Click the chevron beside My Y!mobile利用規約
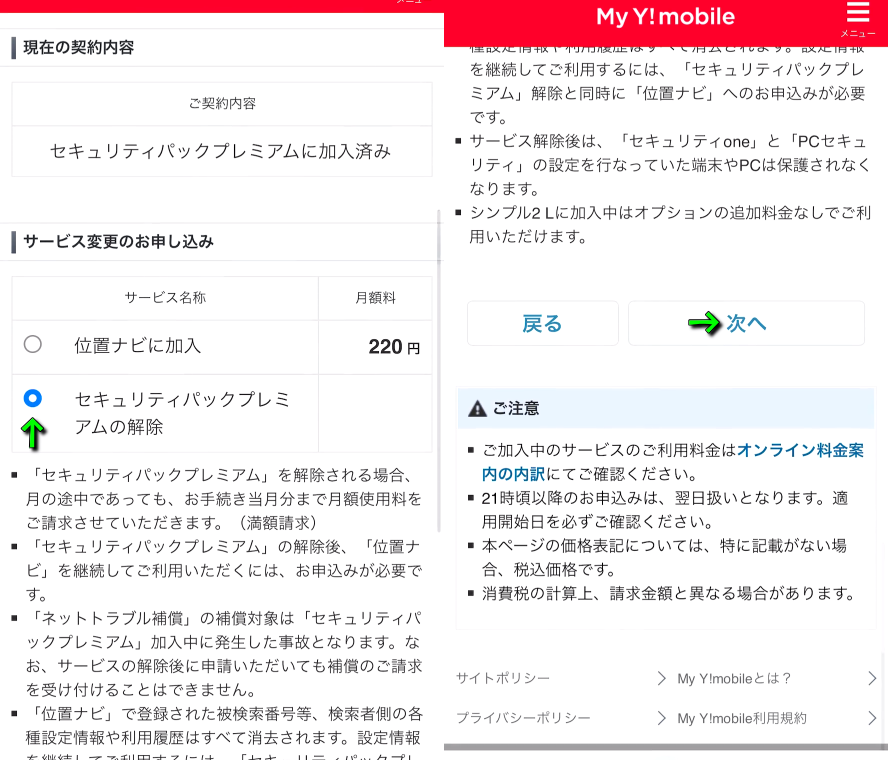This screenshot has height=760, width=888. tap(872, 718)
